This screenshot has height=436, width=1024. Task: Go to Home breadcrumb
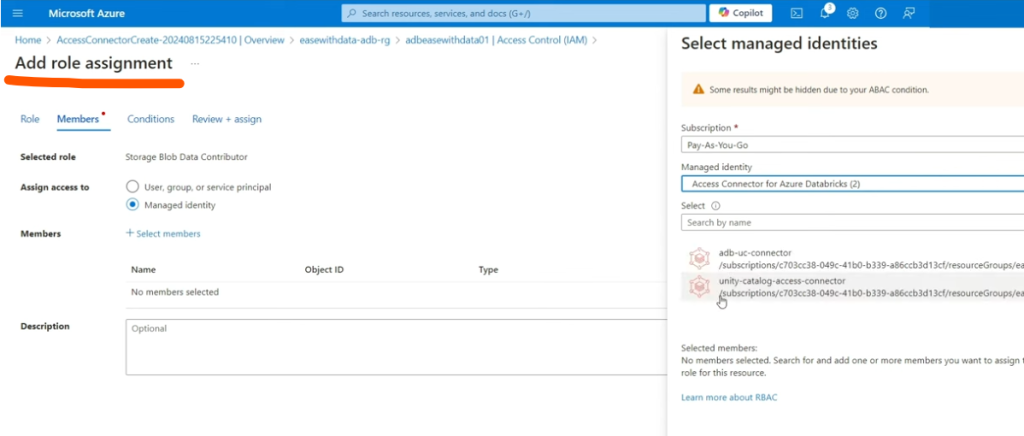(x=28, y=40)
